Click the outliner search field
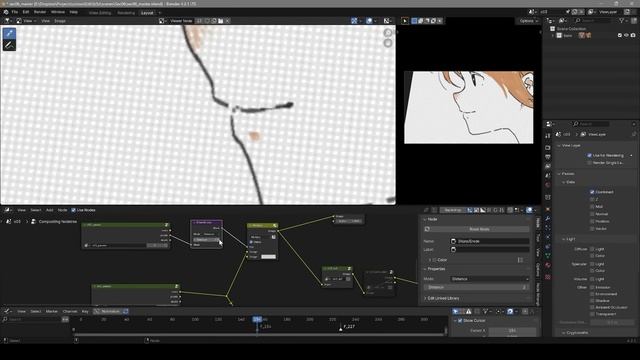 point(594,20)
